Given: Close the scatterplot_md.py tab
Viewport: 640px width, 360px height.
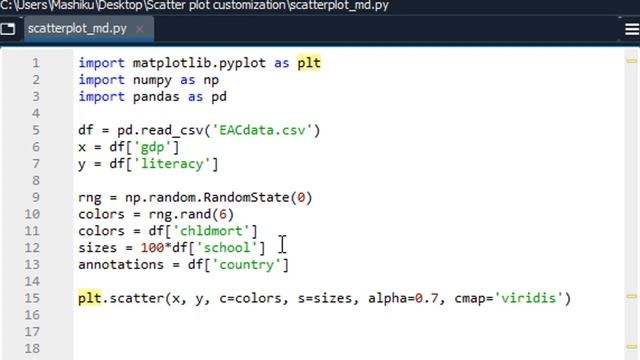Looking at the screenshot, I should [140, 29].
